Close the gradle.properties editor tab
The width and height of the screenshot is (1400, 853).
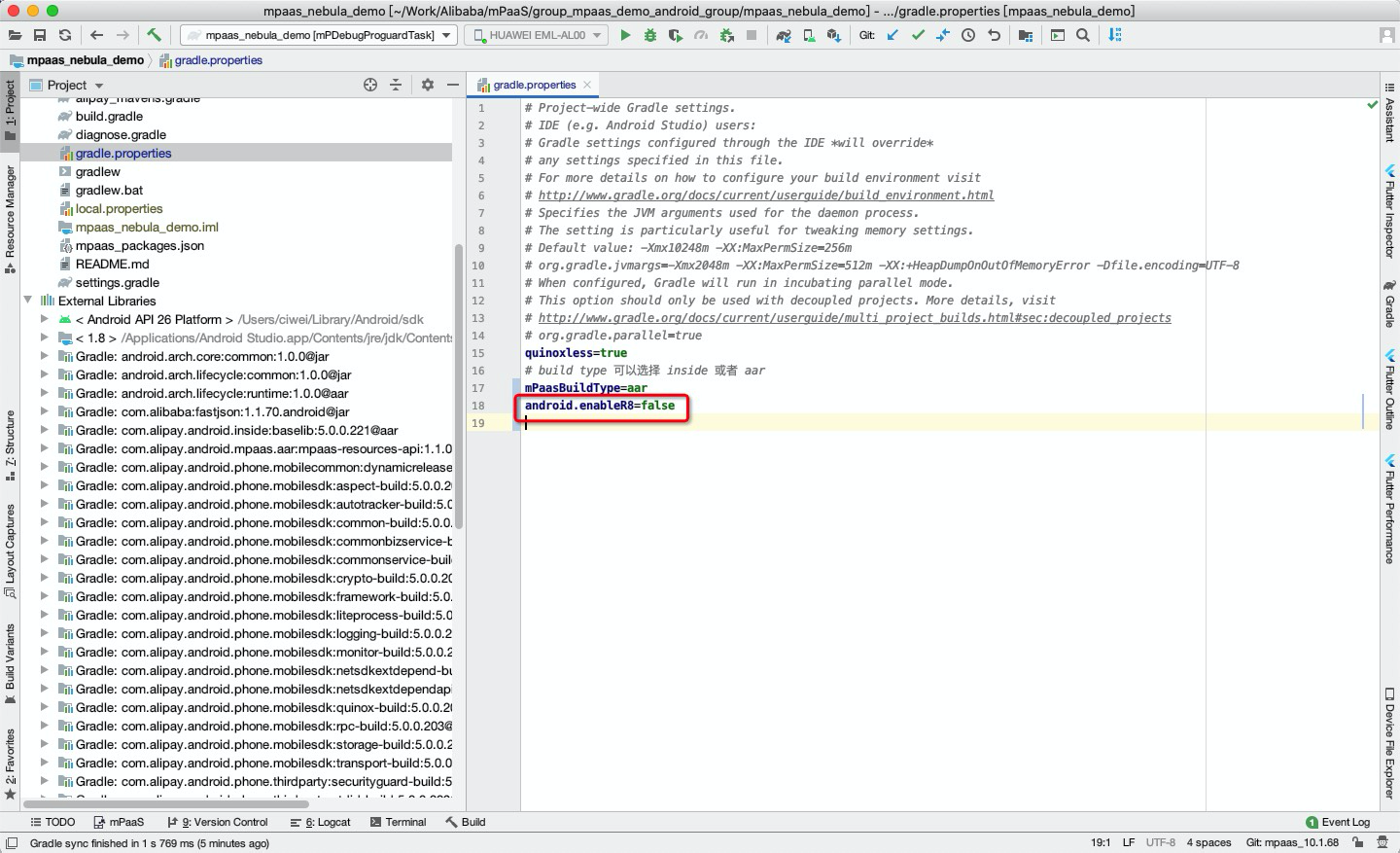click(587, 85)
